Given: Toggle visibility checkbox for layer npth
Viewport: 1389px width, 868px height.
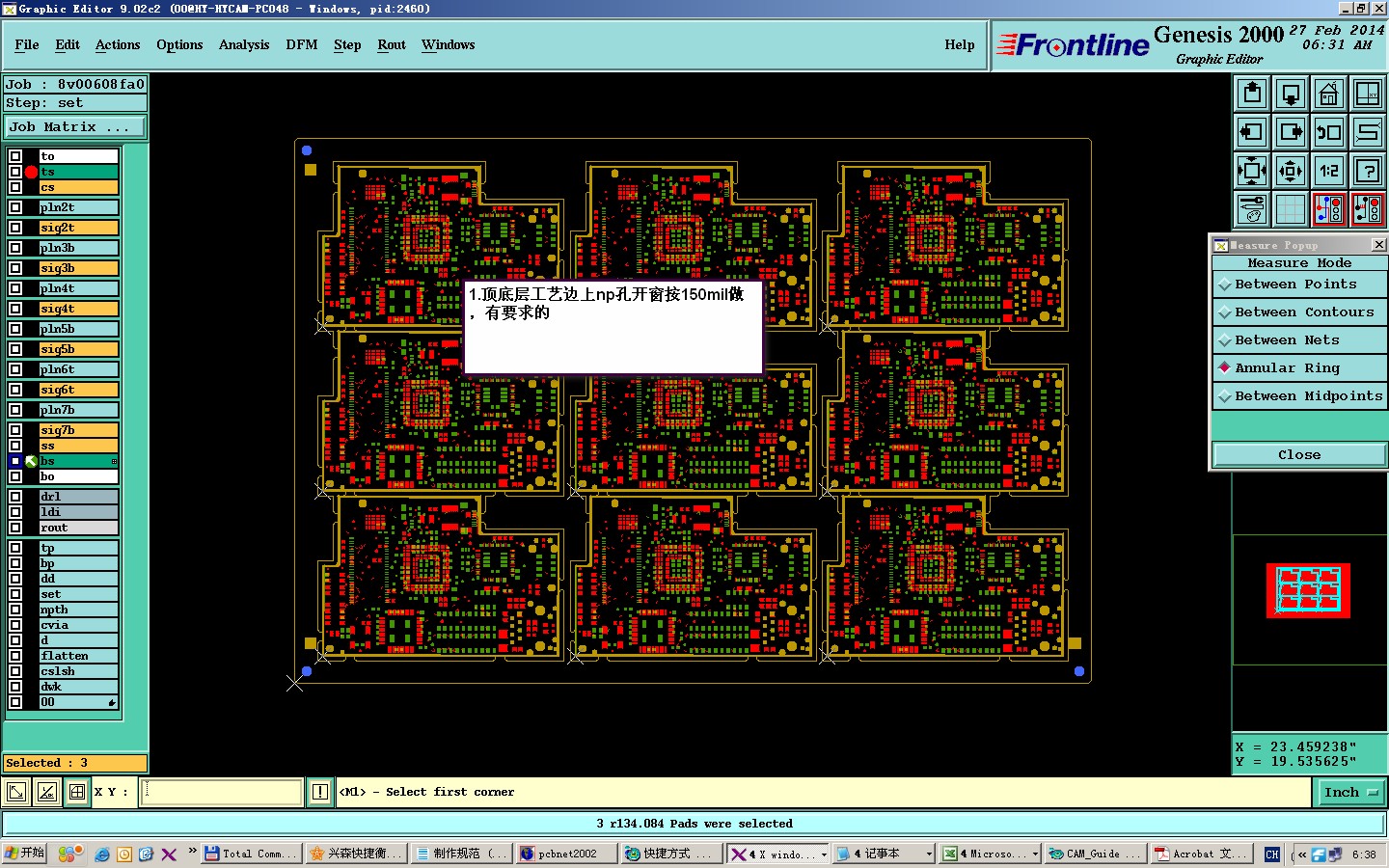Looking at the screenshot, I should (x=15, y=610).
